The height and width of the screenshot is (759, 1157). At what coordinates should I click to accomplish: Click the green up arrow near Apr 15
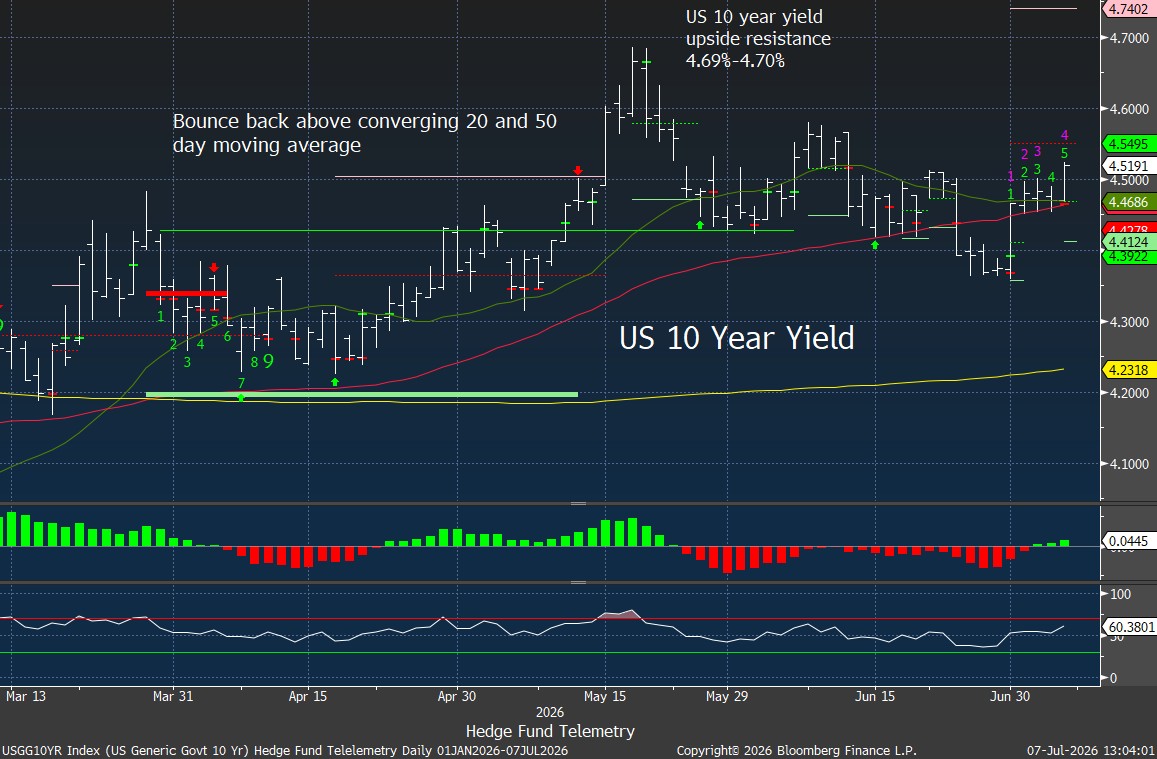coord(335,381)
